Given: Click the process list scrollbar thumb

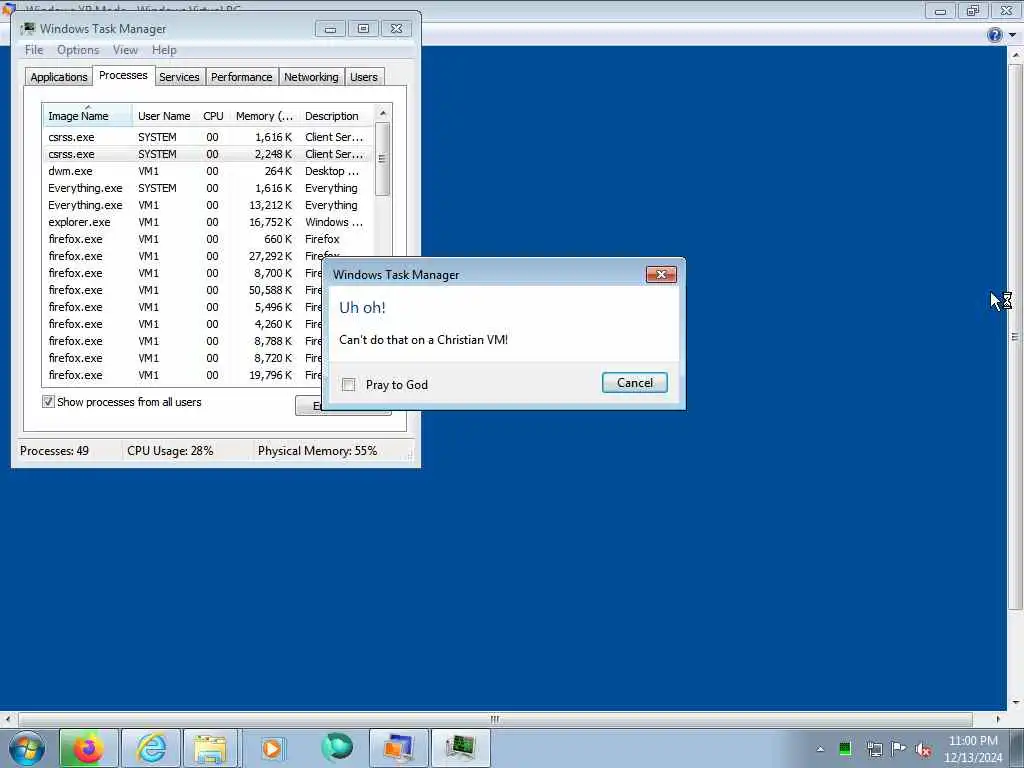Looking at the screenshot, I should click(x=383, y=159).
